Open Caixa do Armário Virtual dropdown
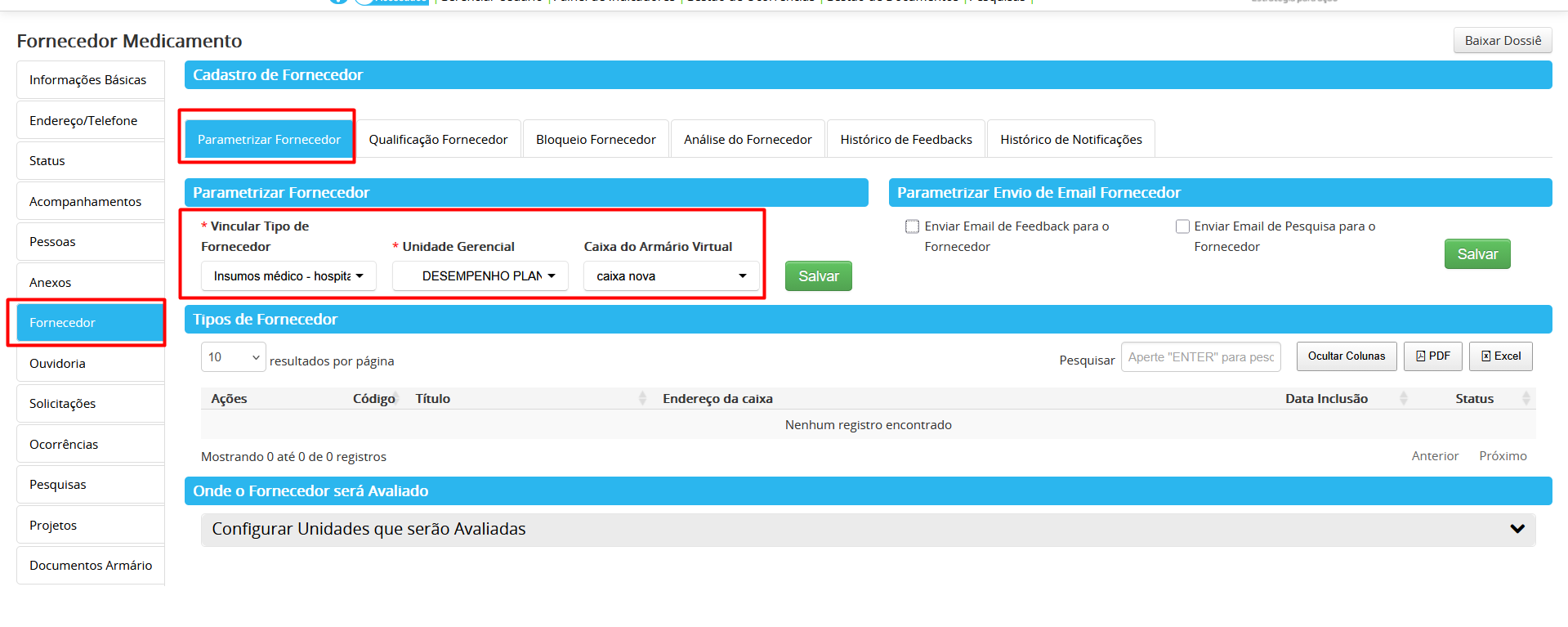 click(671, 276)
